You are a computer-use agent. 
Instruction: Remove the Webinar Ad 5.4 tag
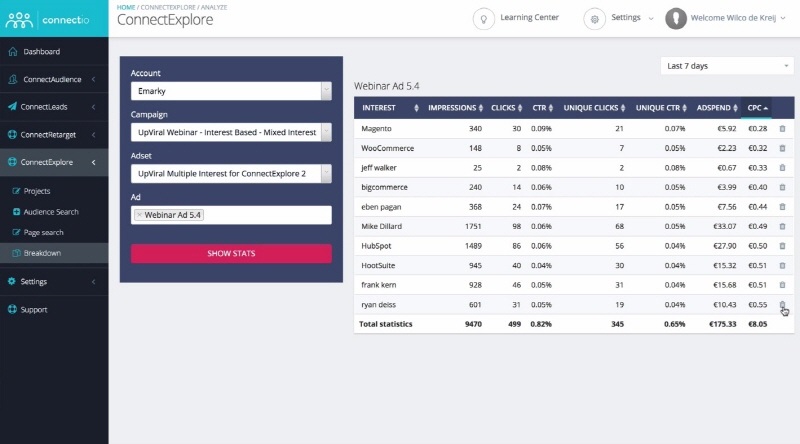139,215
